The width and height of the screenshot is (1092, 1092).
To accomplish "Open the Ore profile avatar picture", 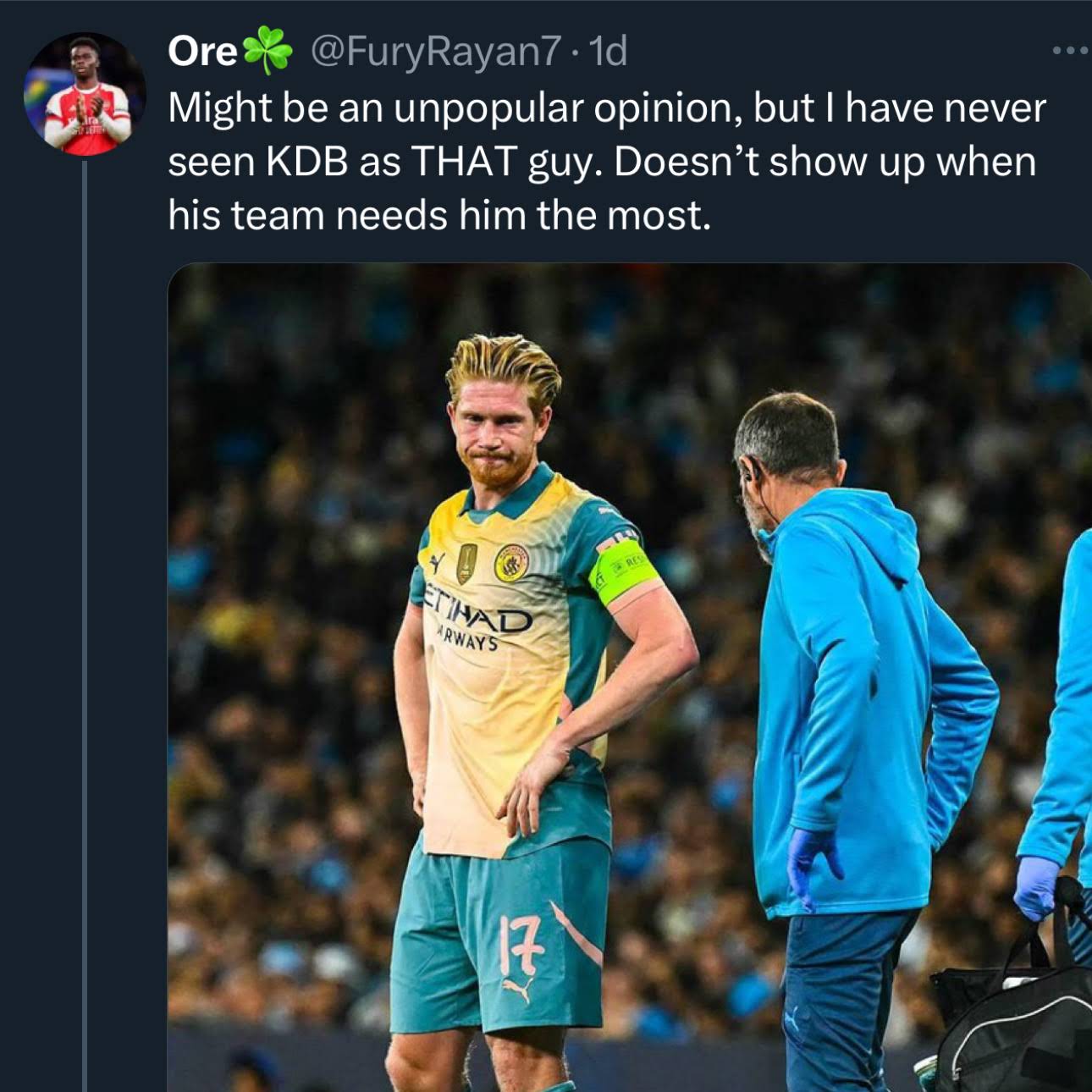I will point(85,94).
